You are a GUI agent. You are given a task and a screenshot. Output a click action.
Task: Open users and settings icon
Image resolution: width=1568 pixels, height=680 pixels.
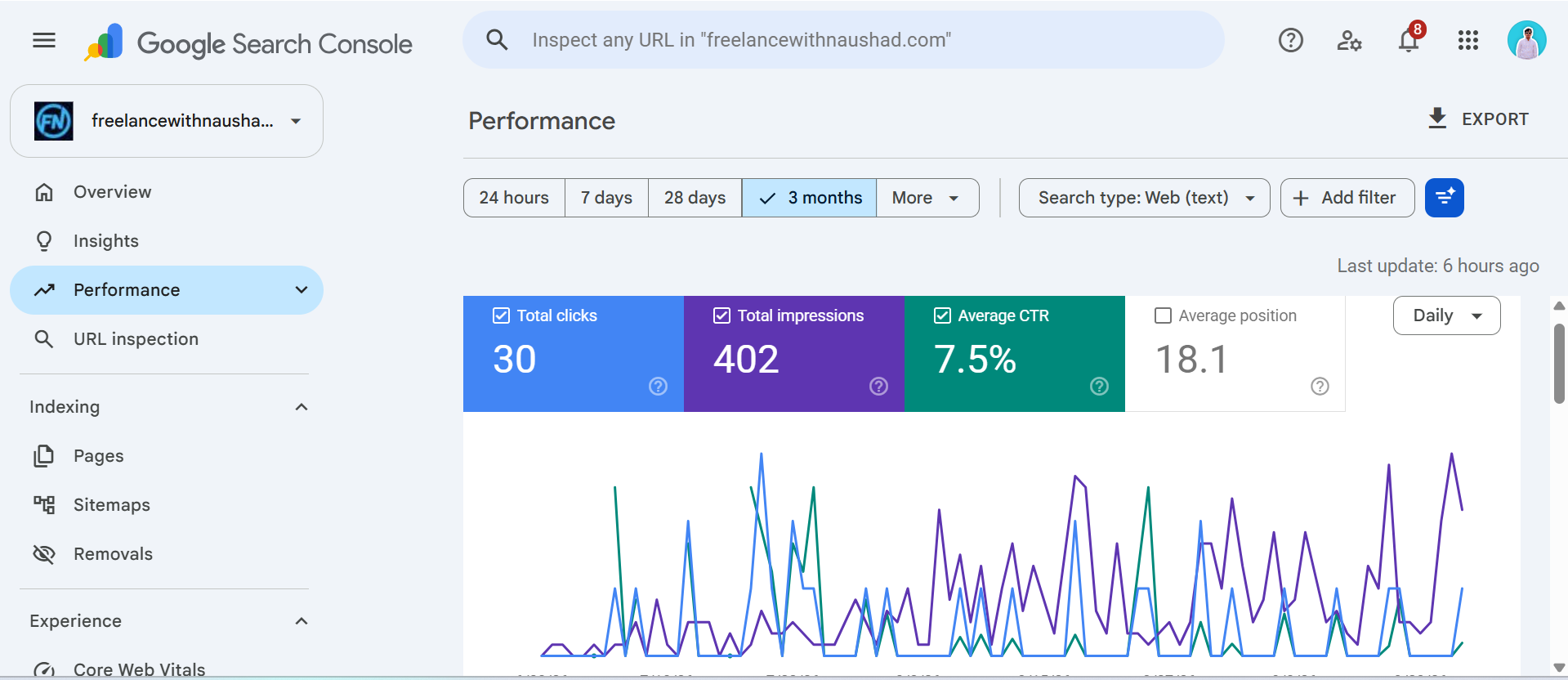1349,40
